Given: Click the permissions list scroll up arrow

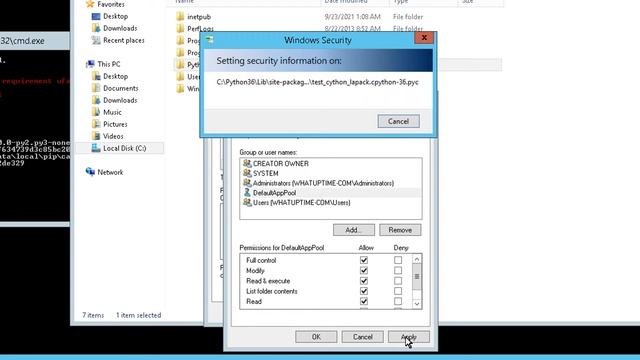Looking at the screenshot, I should (417, 259).
